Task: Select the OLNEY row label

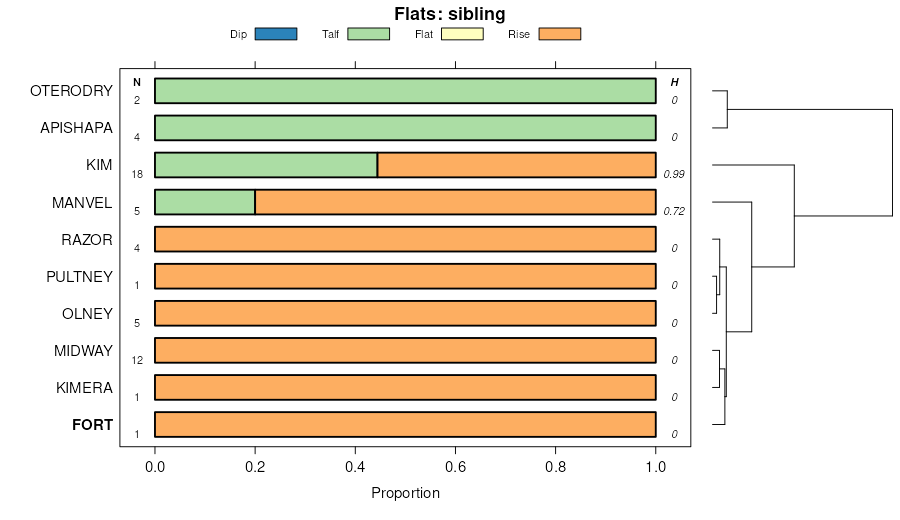Action: 87,314
